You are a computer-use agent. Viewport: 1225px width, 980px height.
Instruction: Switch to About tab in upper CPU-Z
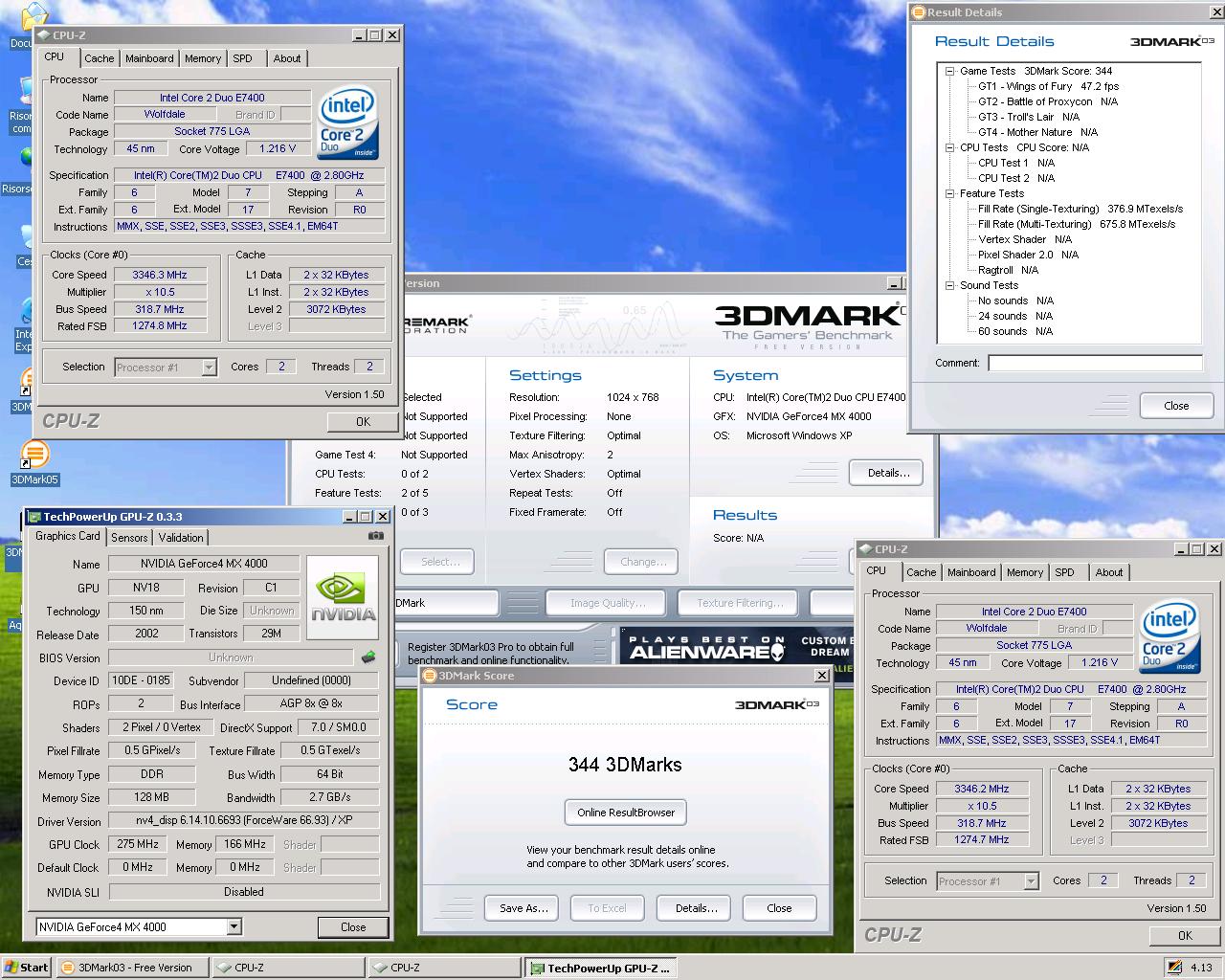[x=287, y=58]
